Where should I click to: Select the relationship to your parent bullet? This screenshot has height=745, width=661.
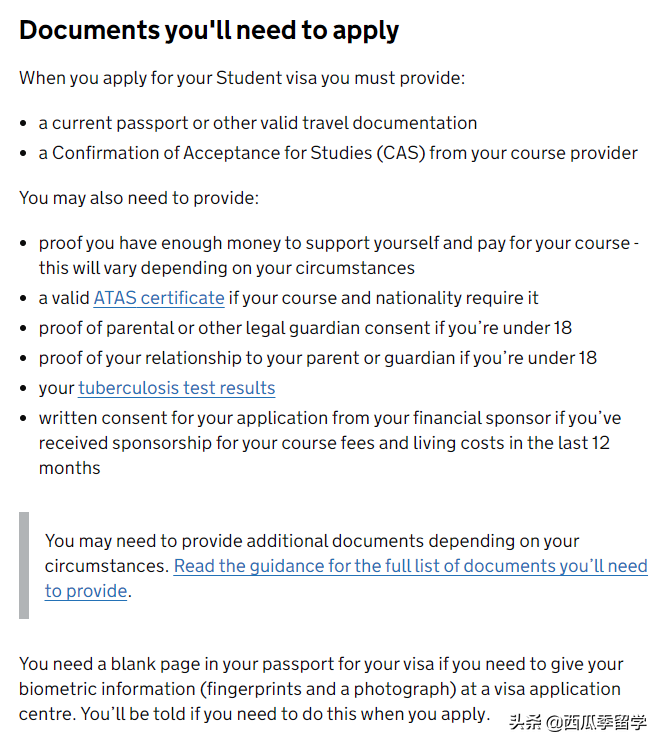pyautogui.click(x=317, y=358)
